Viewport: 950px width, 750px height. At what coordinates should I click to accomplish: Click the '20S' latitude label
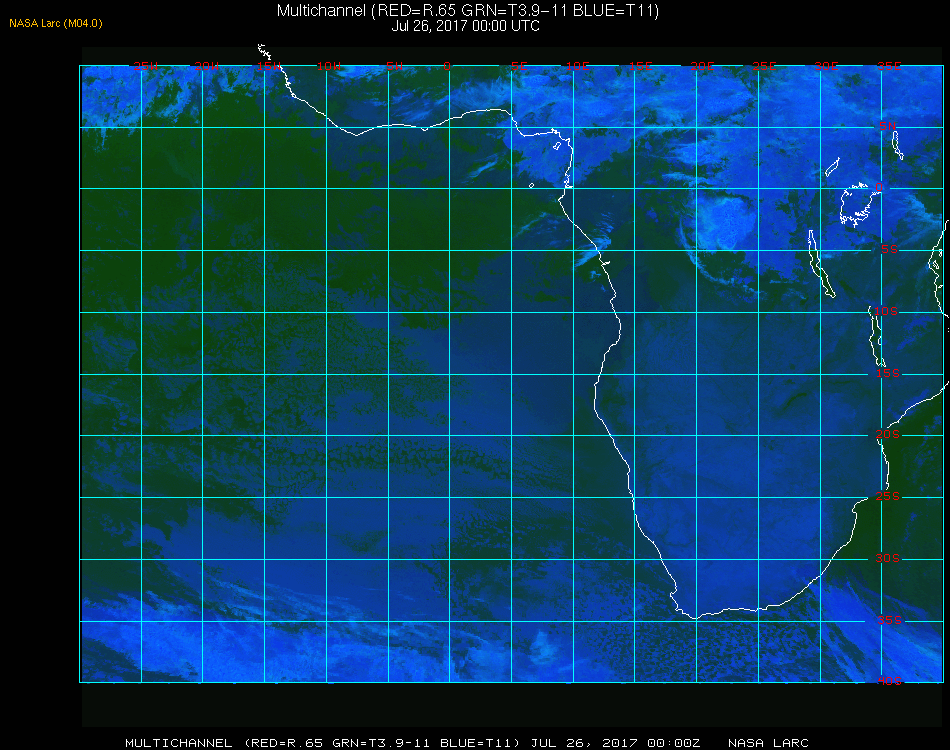pyautogui.click(x=888, y=434)
